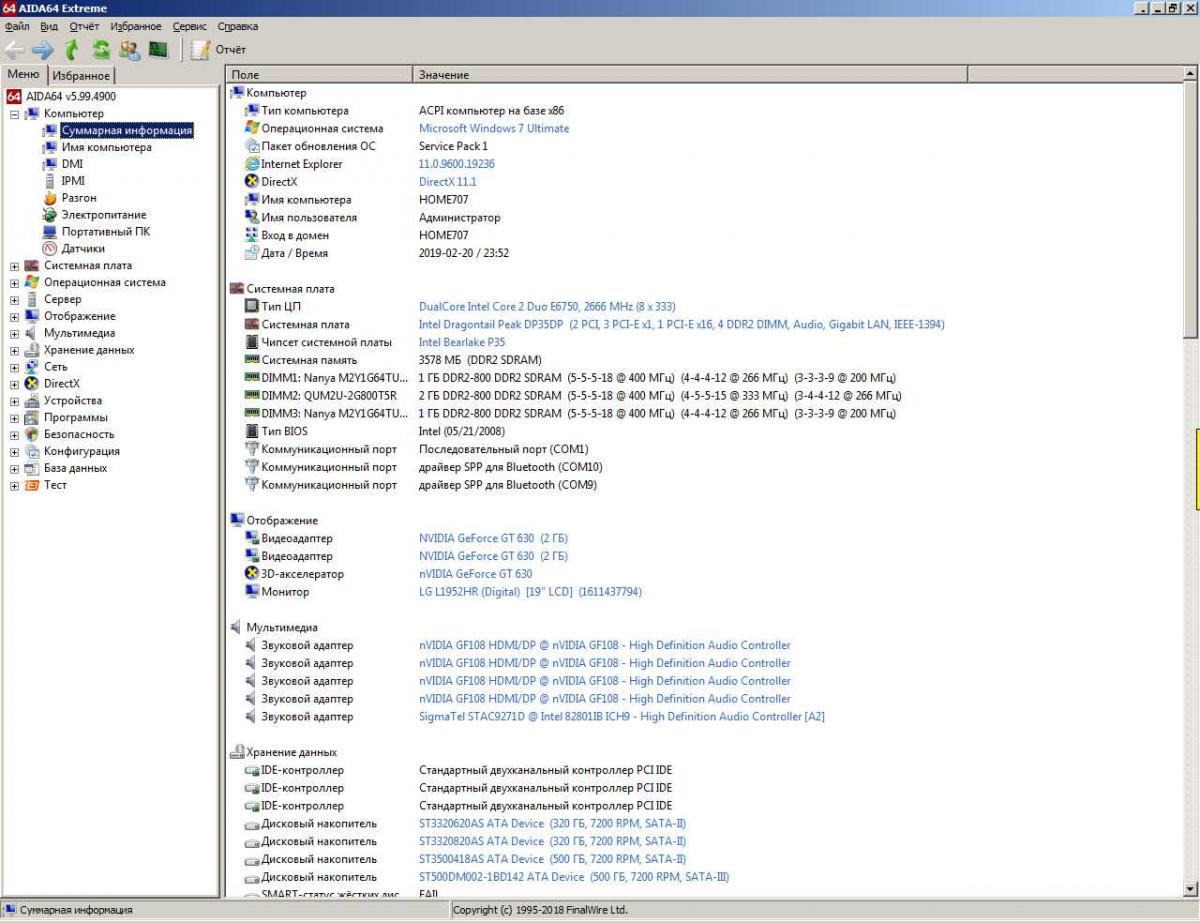
Task: Select Датчики in the tree
Action: pyautogui.click(x=82, y=248)
